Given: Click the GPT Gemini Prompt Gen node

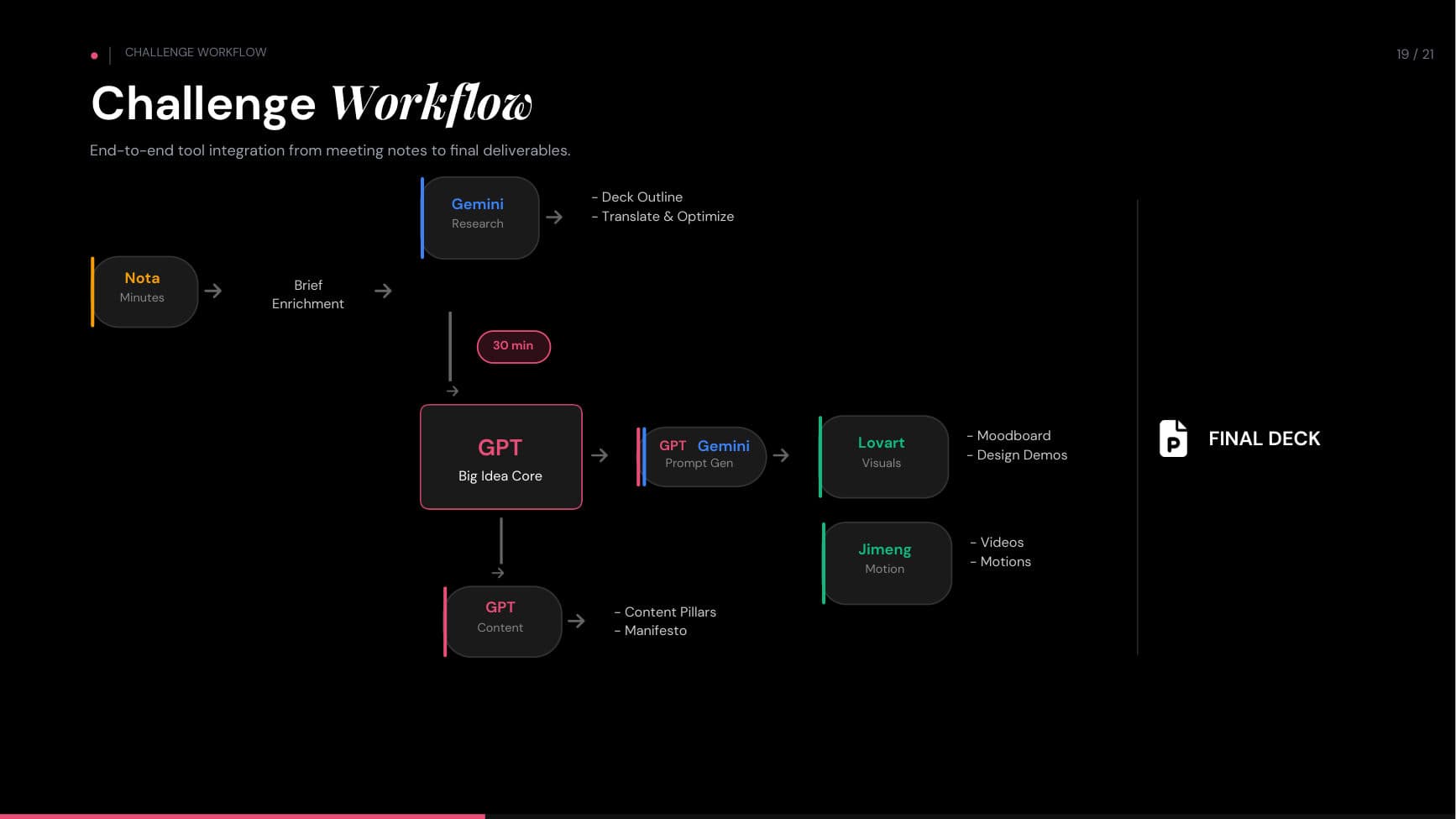Looking at the screenshot, I should coord(702,456).
